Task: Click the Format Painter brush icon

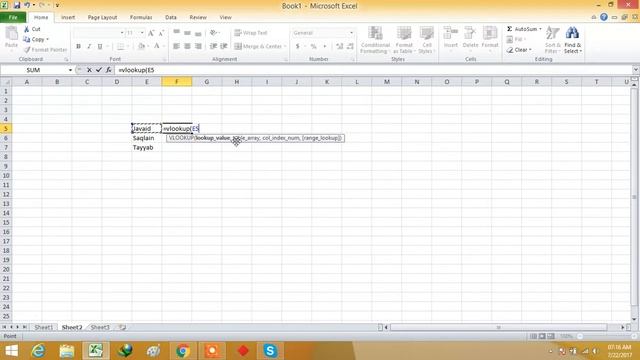Action: click(x=27, y=49)
